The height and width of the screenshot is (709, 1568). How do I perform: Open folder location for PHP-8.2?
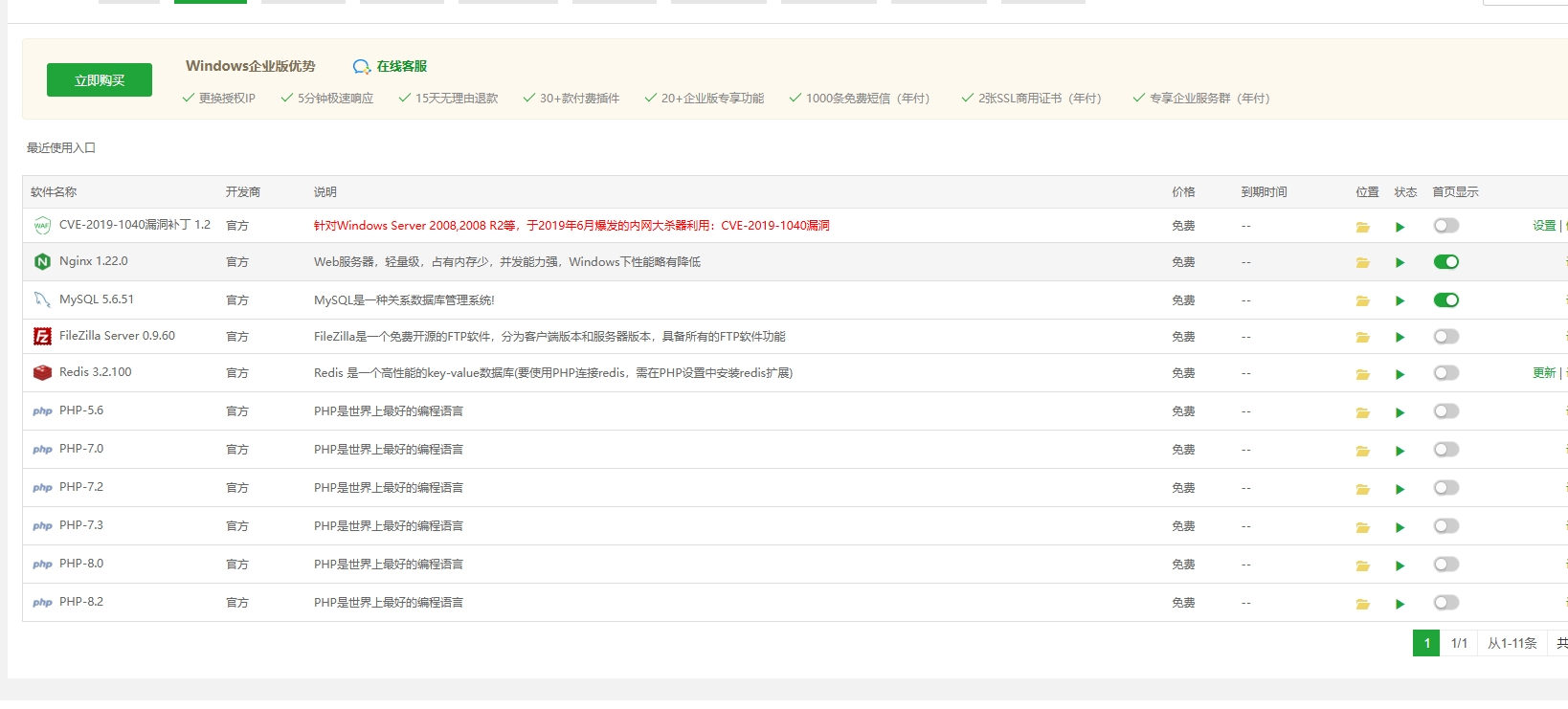[x=1362, y=604]
